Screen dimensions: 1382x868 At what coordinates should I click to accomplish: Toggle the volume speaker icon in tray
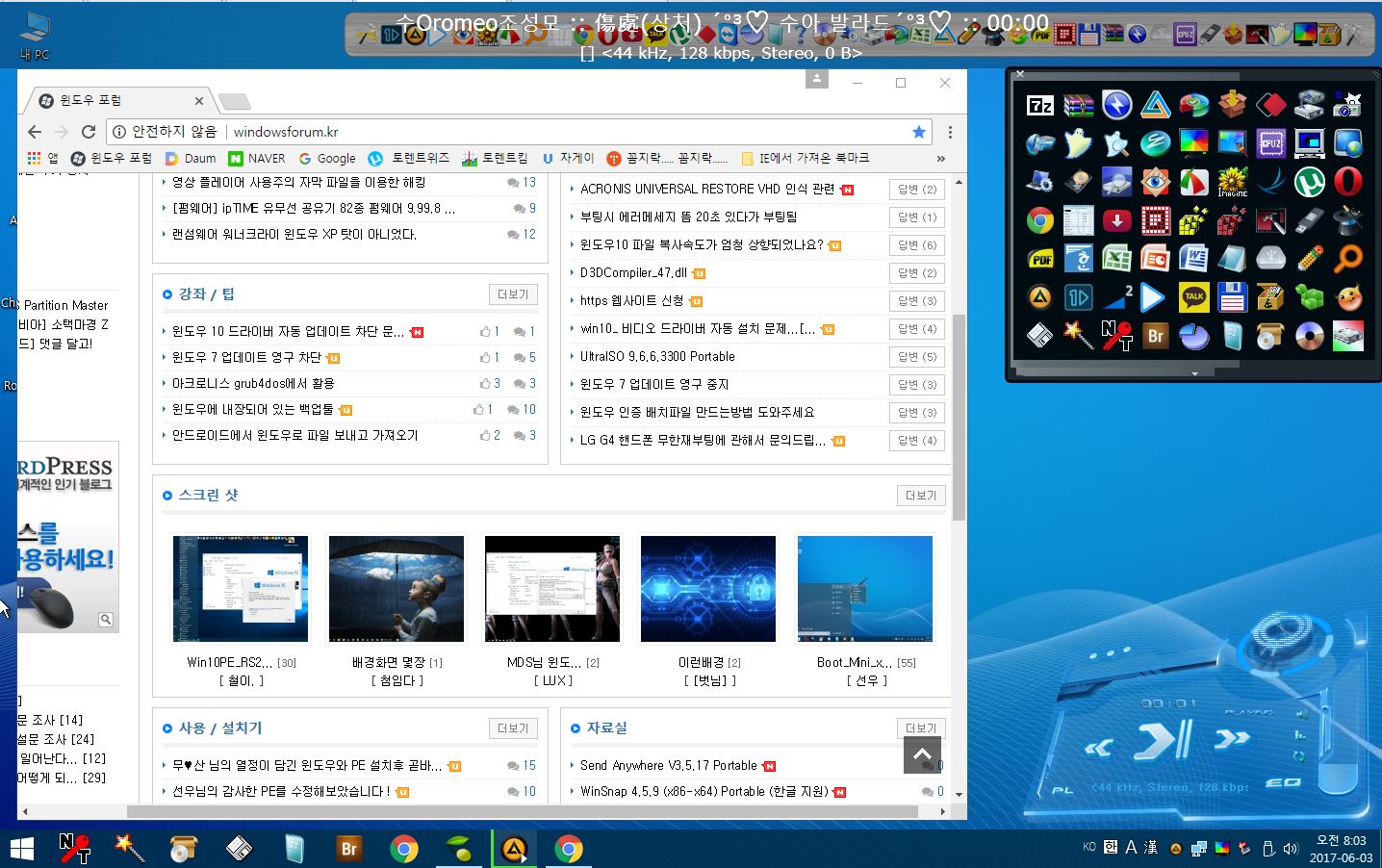tap(1291, 849)
